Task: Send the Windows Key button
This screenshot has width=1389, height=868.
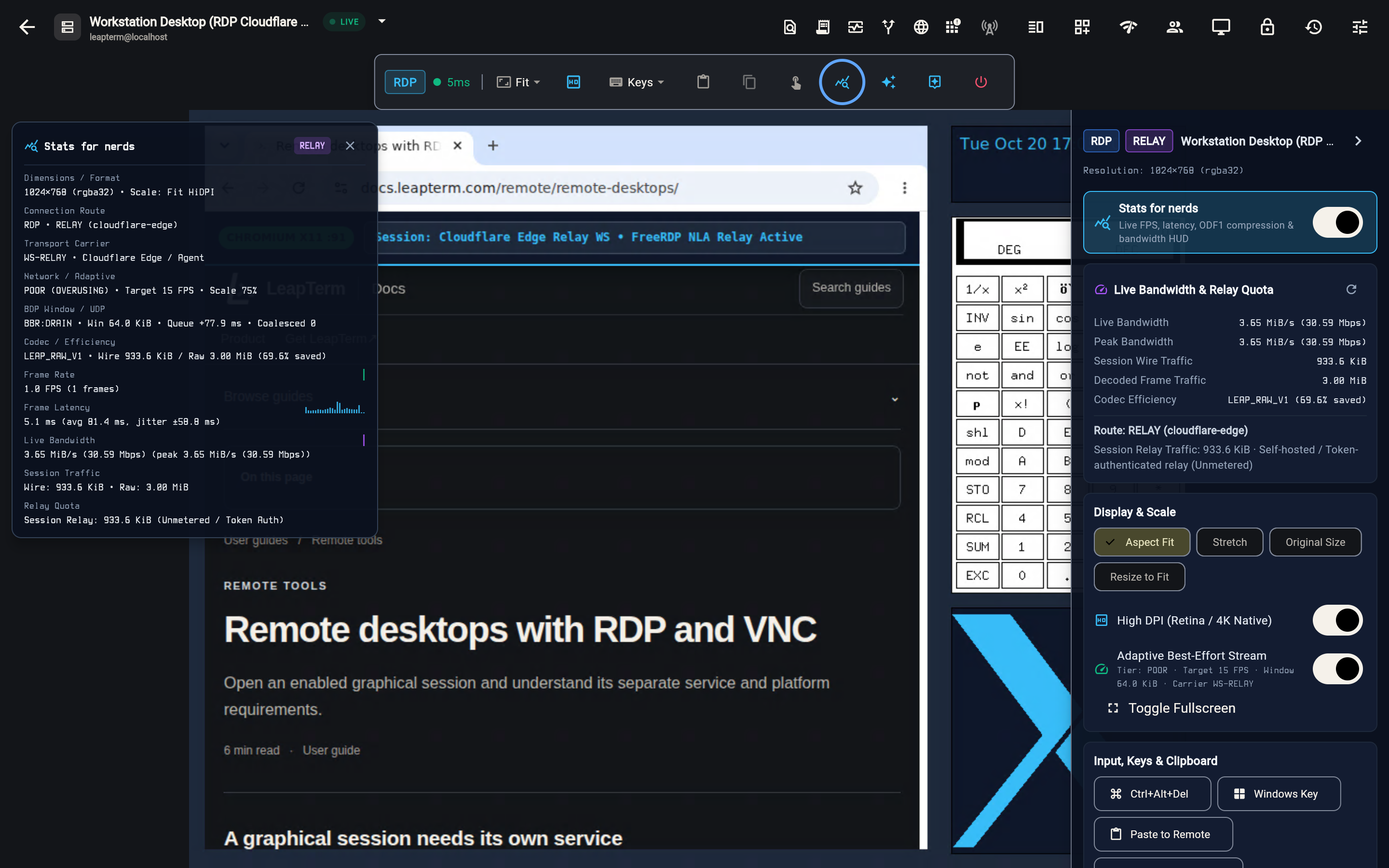Action: [x=1279, y=793]
